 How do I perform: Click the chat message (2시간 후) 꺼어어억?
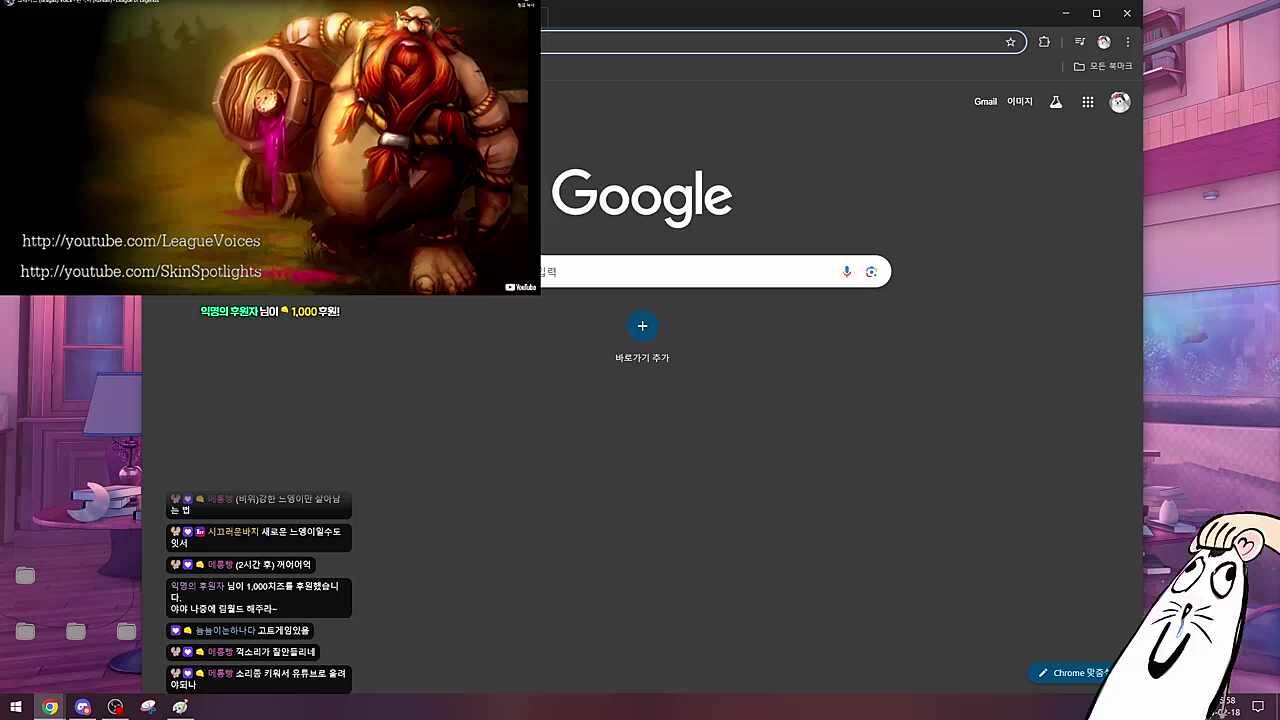point(241,565)
